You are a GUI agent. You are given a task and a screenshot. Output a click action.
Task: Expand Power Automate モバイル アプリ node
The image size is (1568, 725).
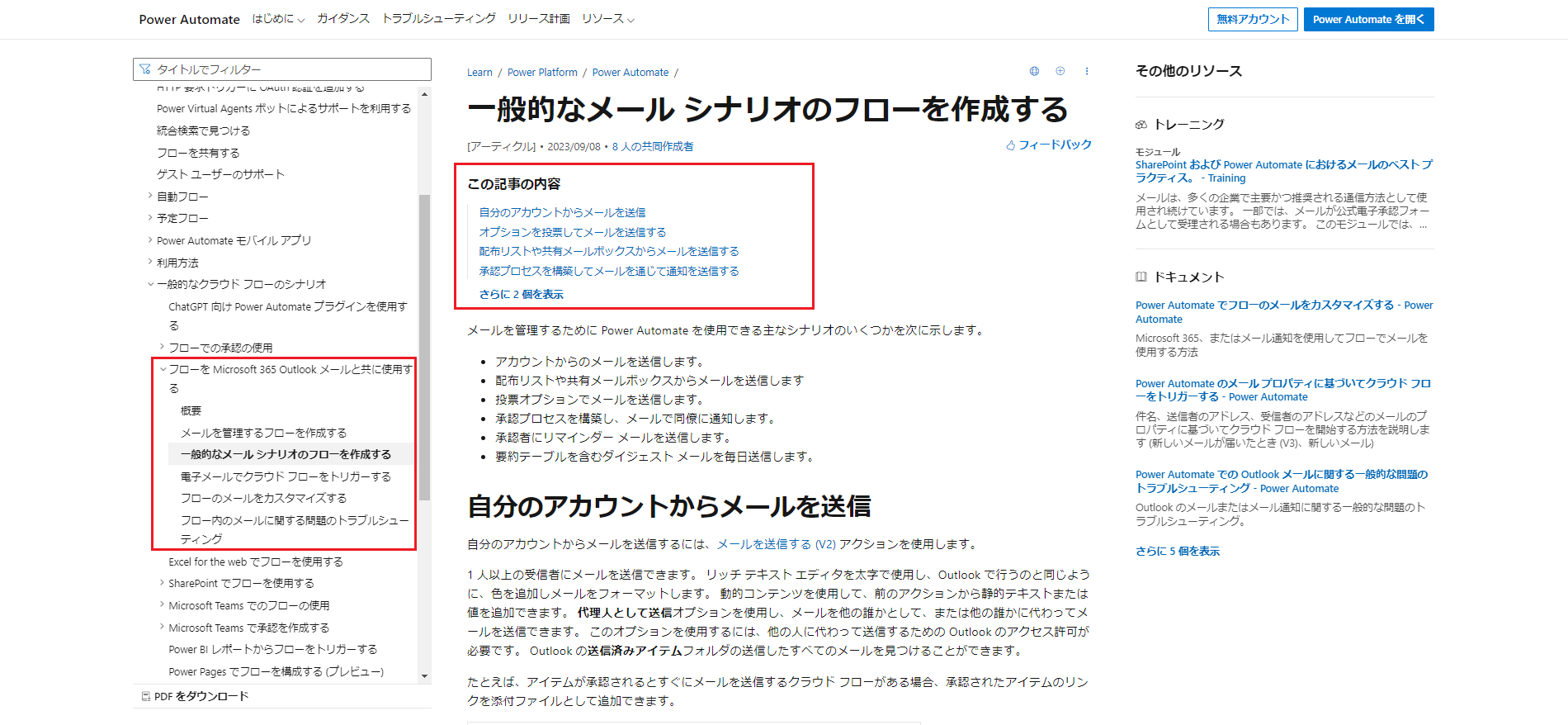click(x=150, y=240)
